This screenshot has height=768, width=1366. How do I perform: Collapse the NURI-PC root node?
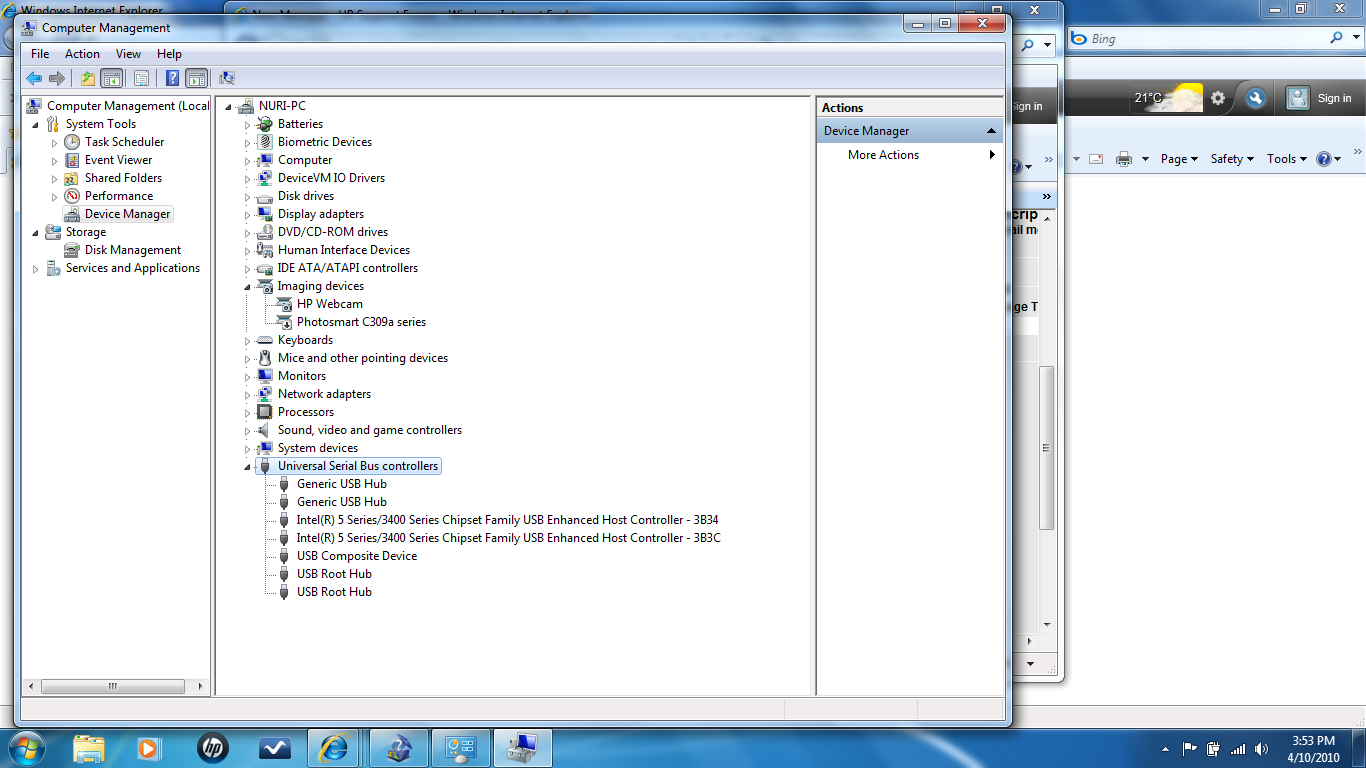(229, 106)
